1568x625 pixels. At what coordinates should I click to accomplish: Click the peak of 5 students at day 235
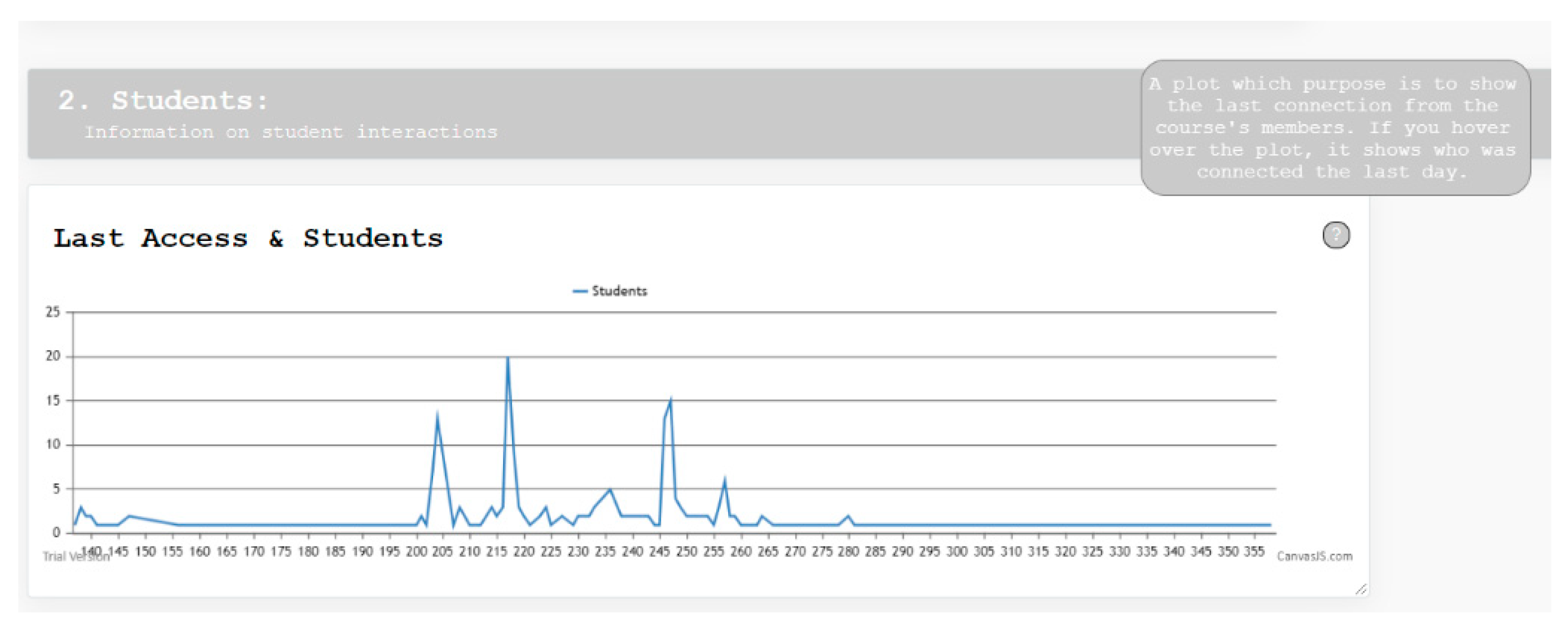pyautogui.click(x=610, y=489)
